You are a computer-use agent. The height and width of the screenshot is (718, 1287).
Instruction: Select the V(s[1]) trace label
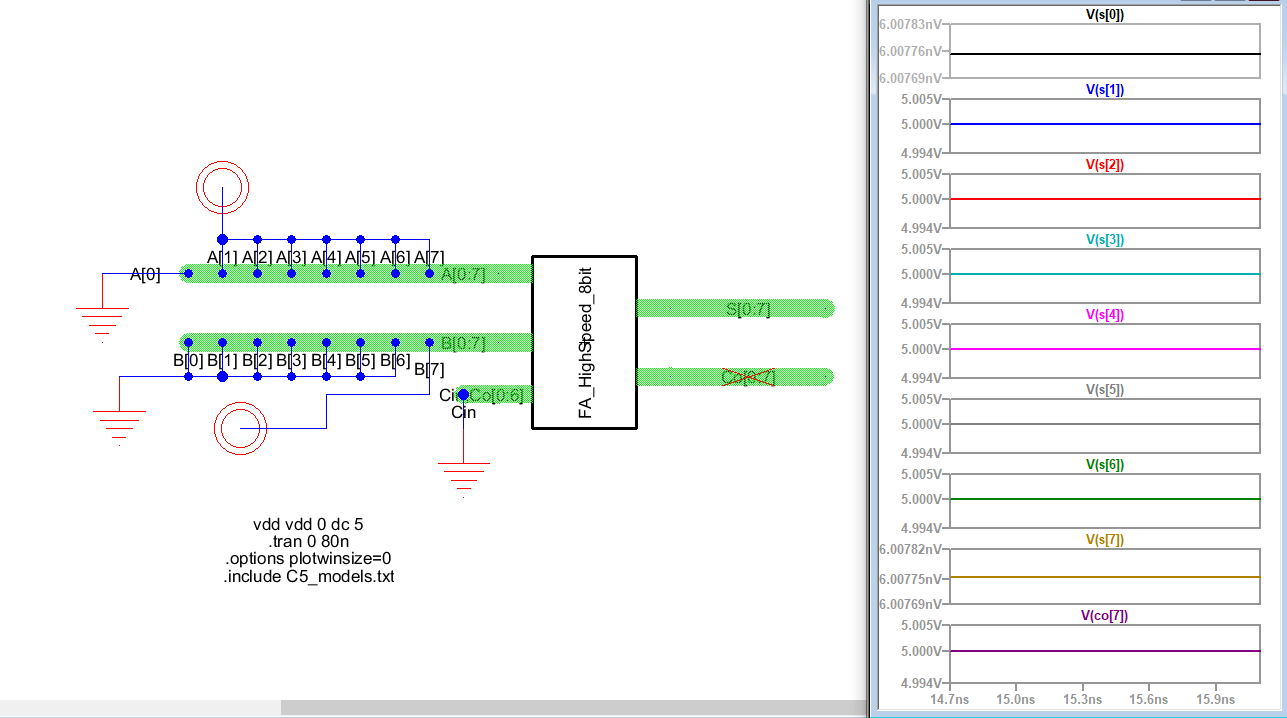[x=1104, y=90]
